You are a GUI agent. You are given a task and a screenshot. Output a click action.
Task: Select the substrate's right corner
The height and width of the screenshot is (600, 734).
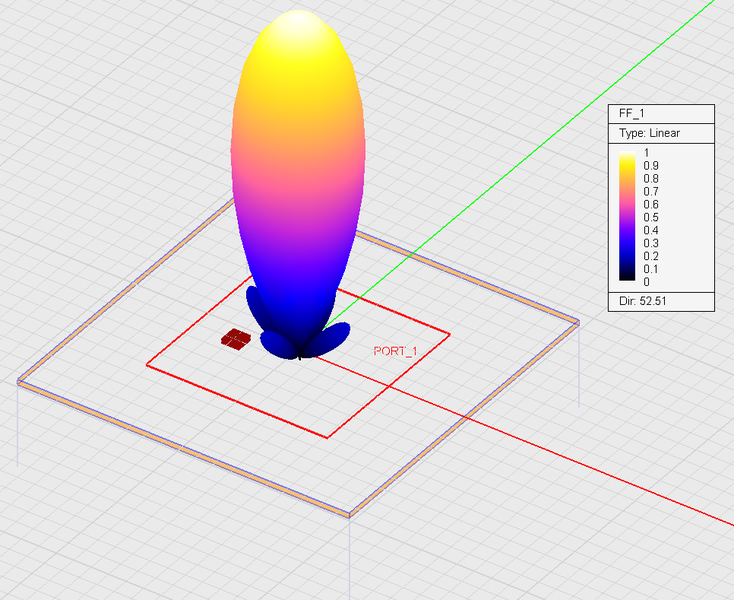[578, 321]
